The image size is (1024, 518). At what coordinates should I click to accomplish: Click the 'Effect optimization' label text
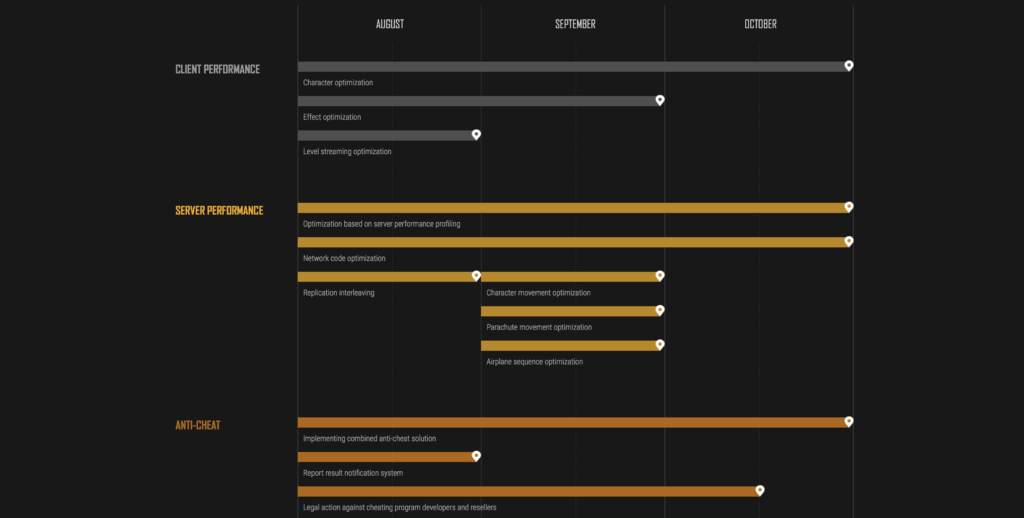click(332, 117)
